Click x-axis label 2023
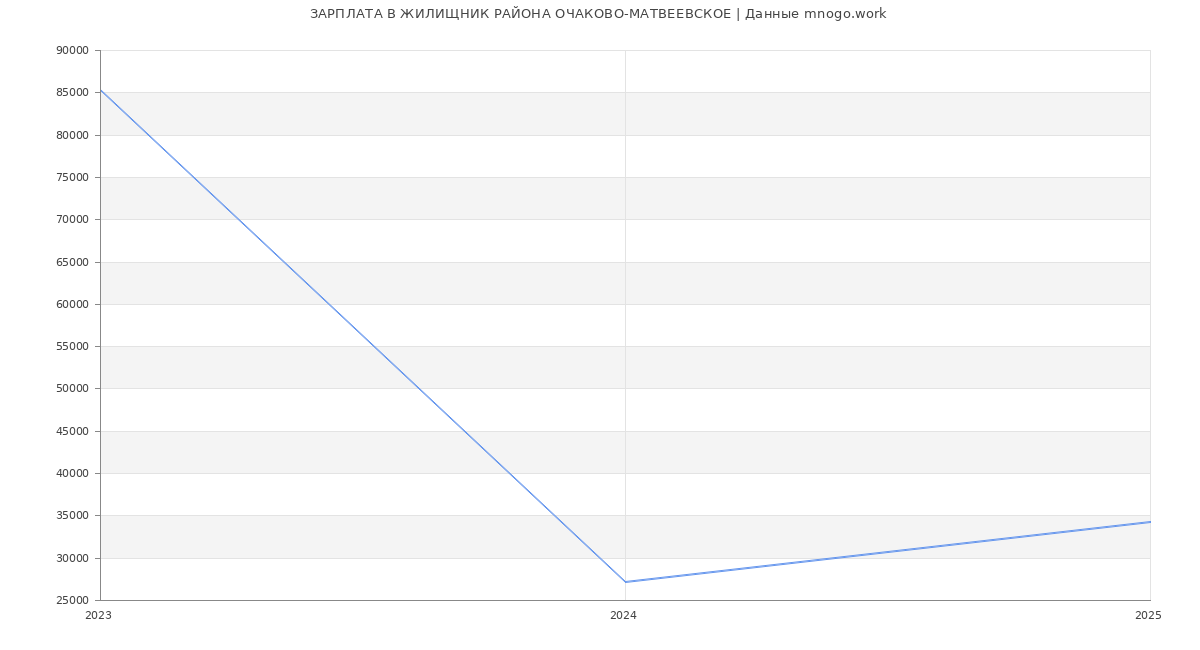Screen dimensions: 1200x650 click(99, 616)
